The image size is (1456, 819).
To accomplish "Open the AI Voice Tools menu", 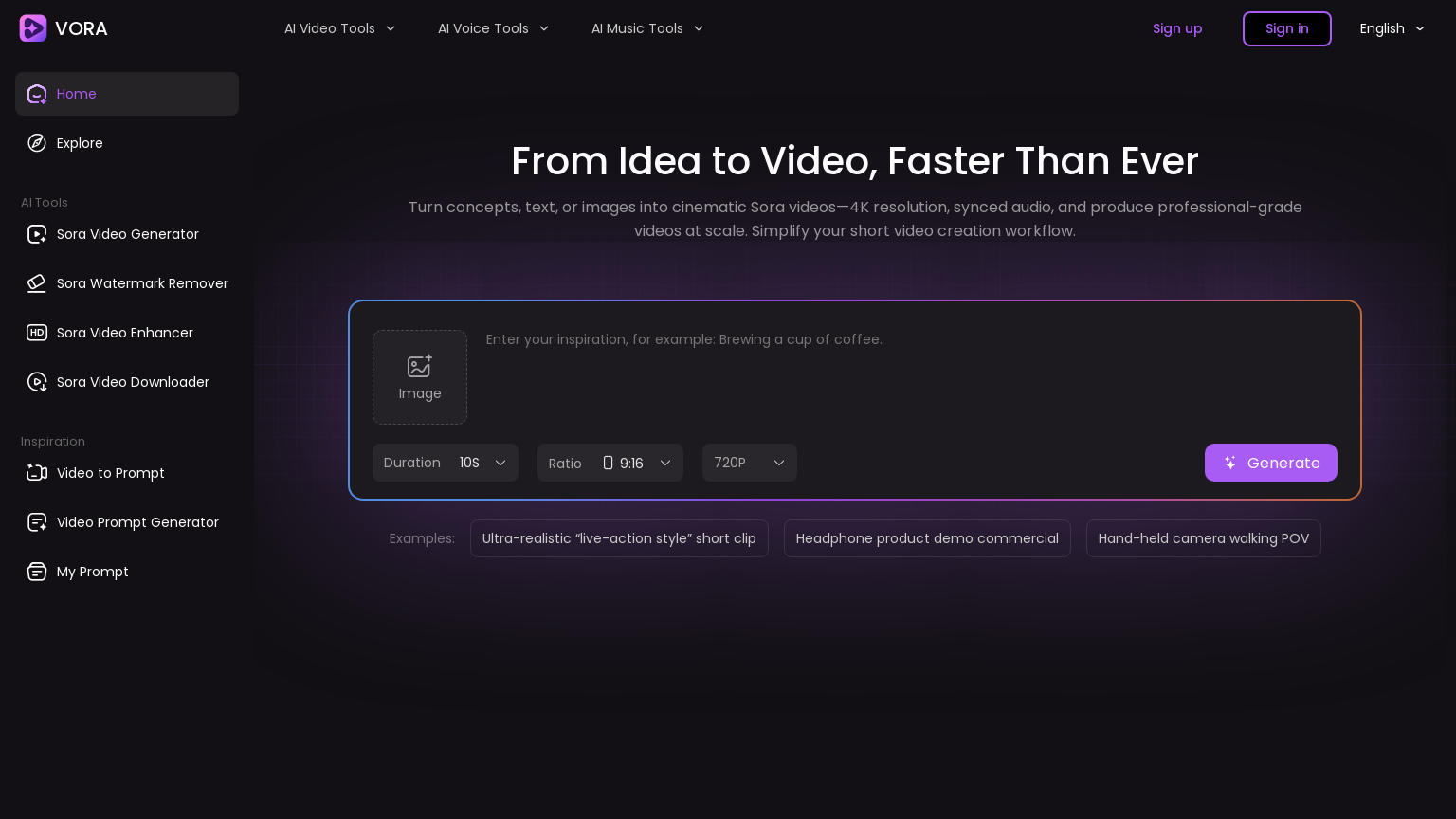I will 493,28.
